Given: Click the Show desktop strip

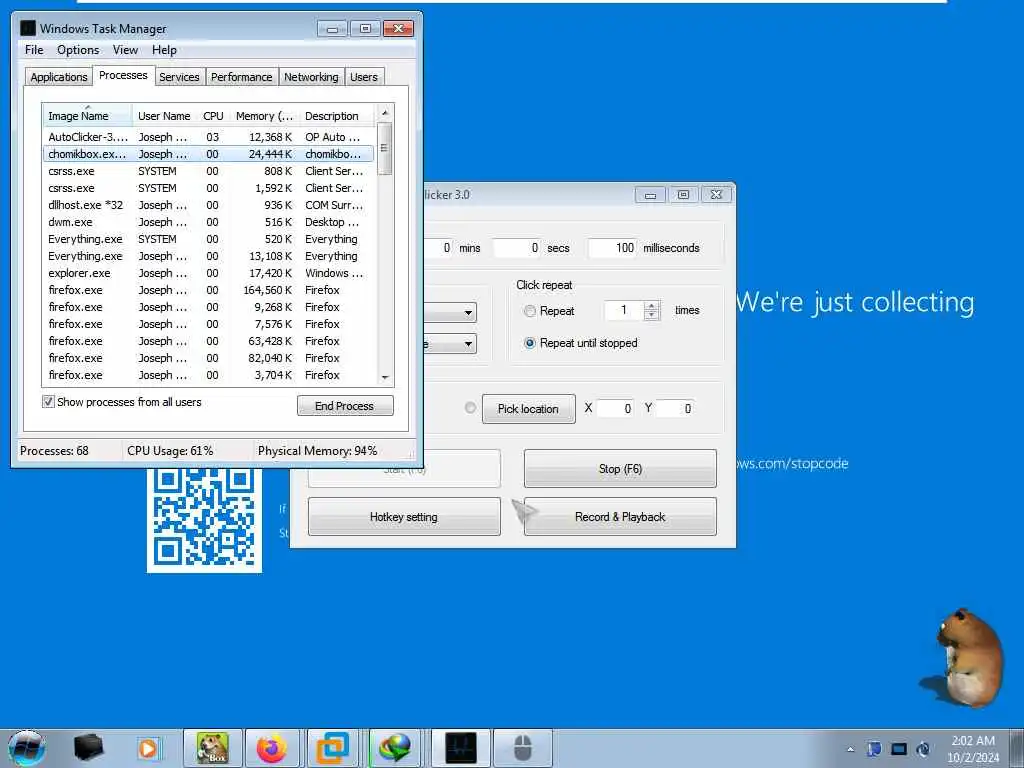Looking at the screenshot, I should [x=1019, y=748].
